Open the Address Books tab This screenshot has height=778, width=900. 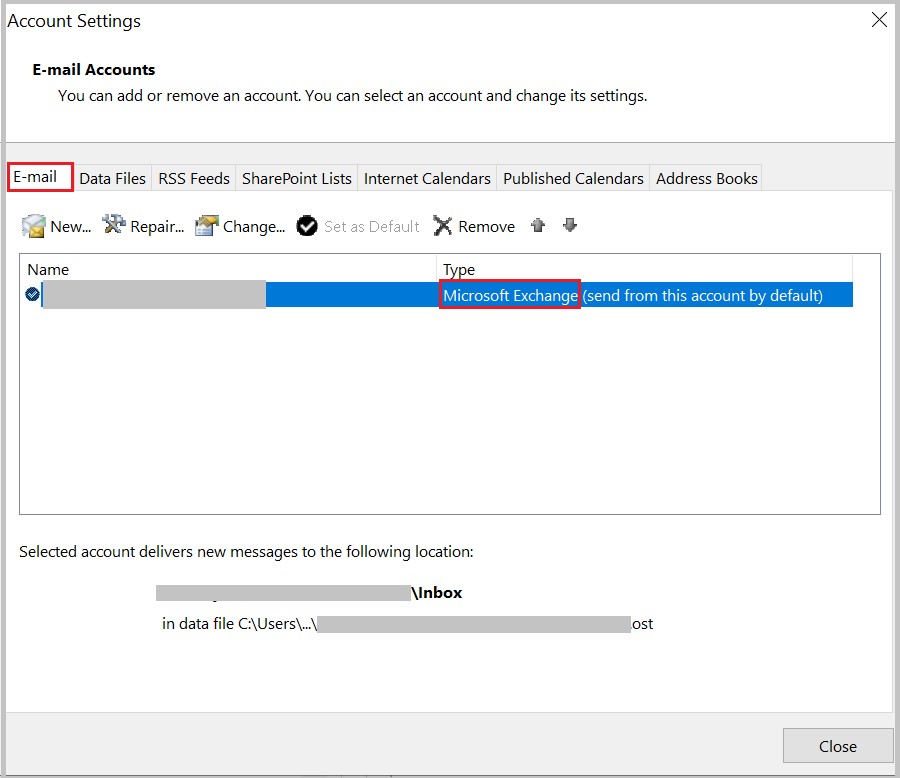[x=707, y=179]
